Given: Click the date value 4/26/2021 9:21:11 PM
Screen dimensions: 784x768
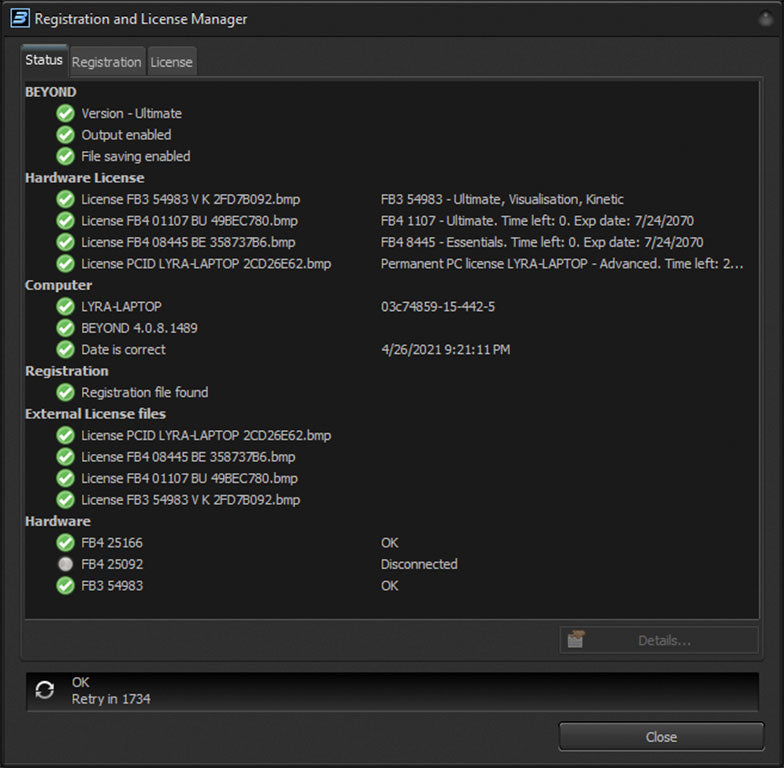Looking at the screenshot, I should pyautogui.click(x=446, y=350).
